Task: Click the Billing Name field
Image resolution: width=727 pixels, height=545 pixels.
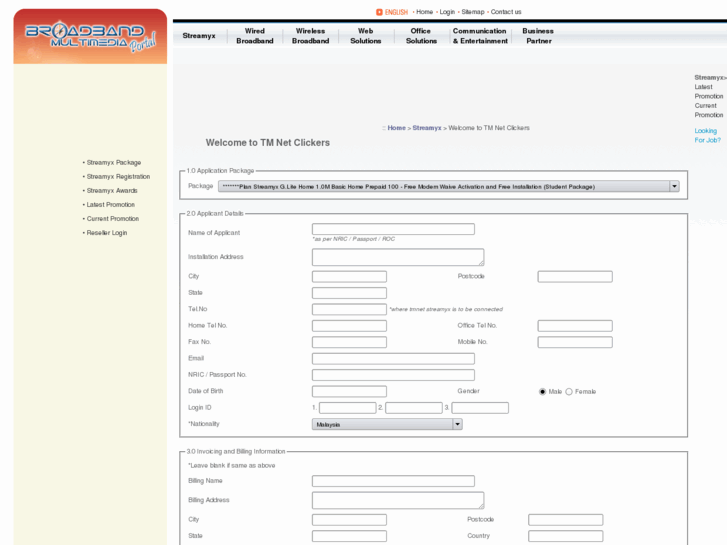Action: [x=393, y=481]
